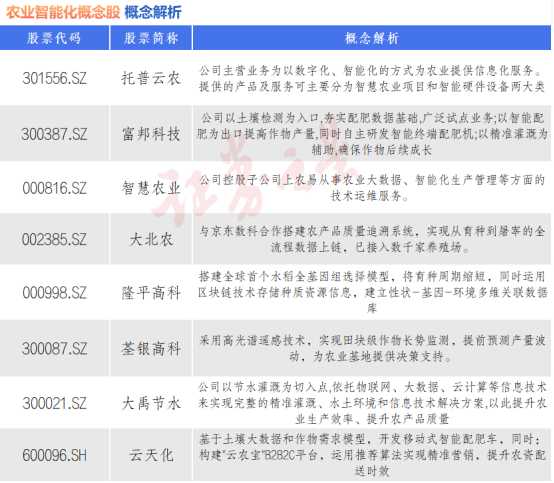Screen dimensions: 554x483
Task: Click stock name 富邦科技
Action: (x=151, y=134)
